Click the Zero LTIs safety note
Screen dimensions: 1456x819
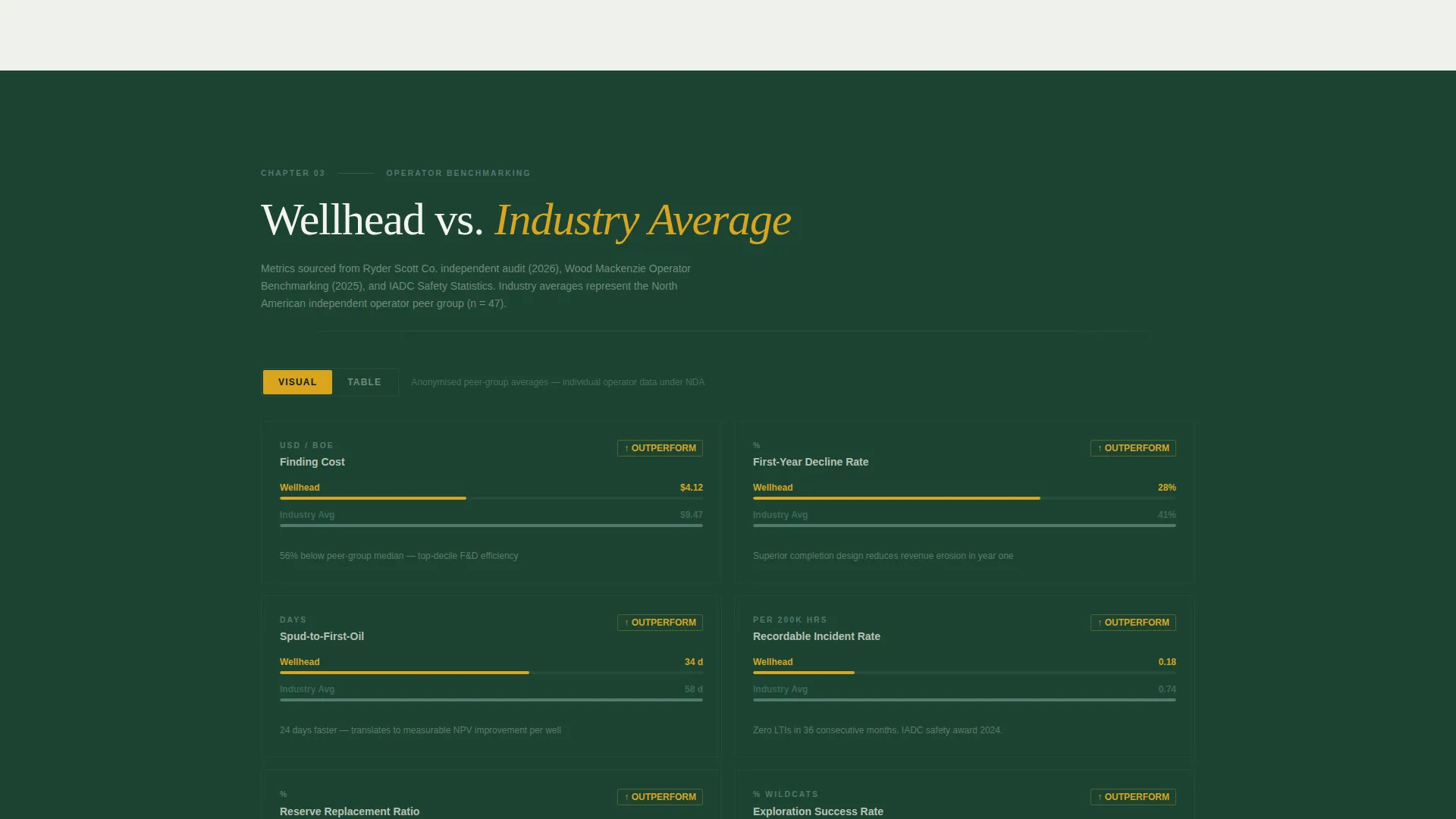pos(877,730)
